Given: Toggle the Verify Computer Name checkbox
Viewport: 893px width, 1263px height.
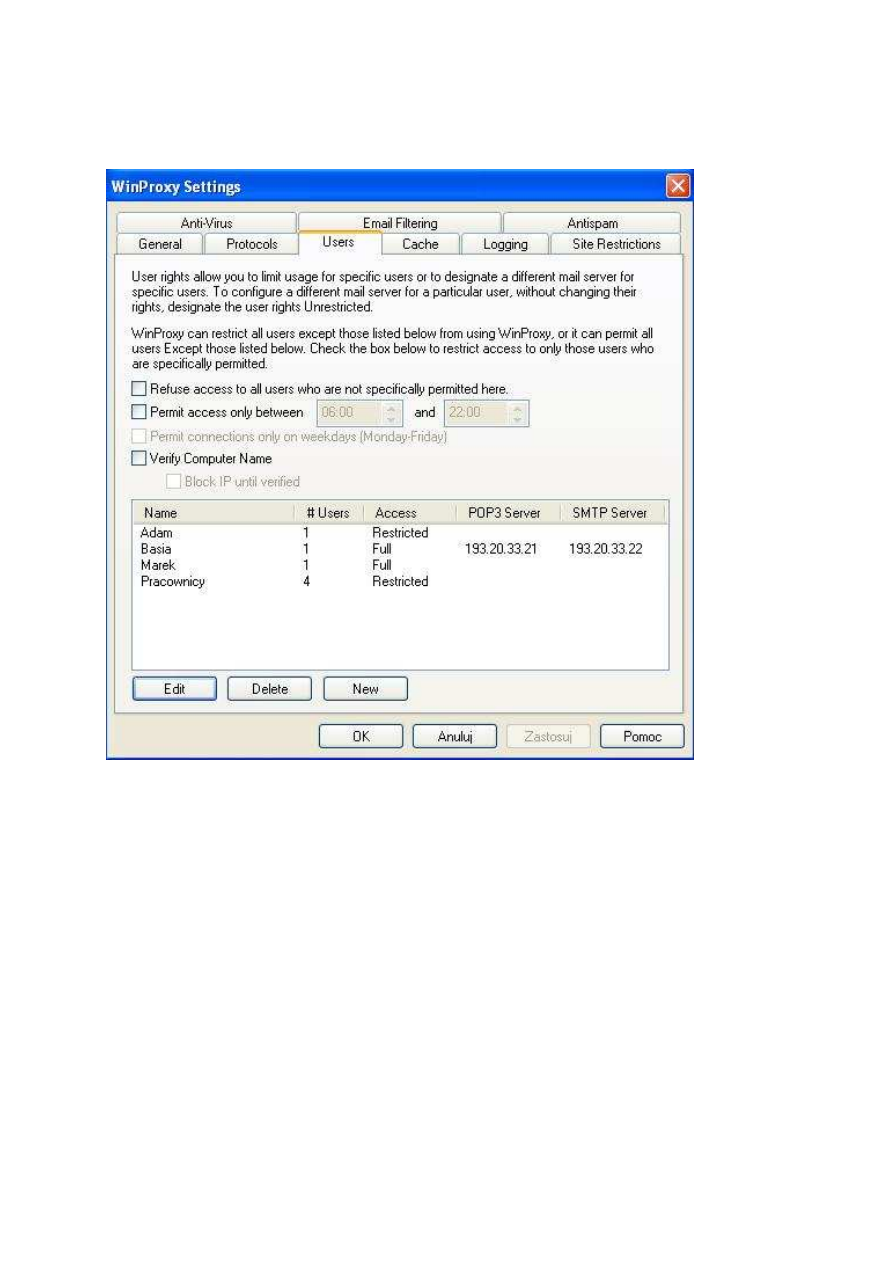Looking at the screenshot, I should coord(138,458).
